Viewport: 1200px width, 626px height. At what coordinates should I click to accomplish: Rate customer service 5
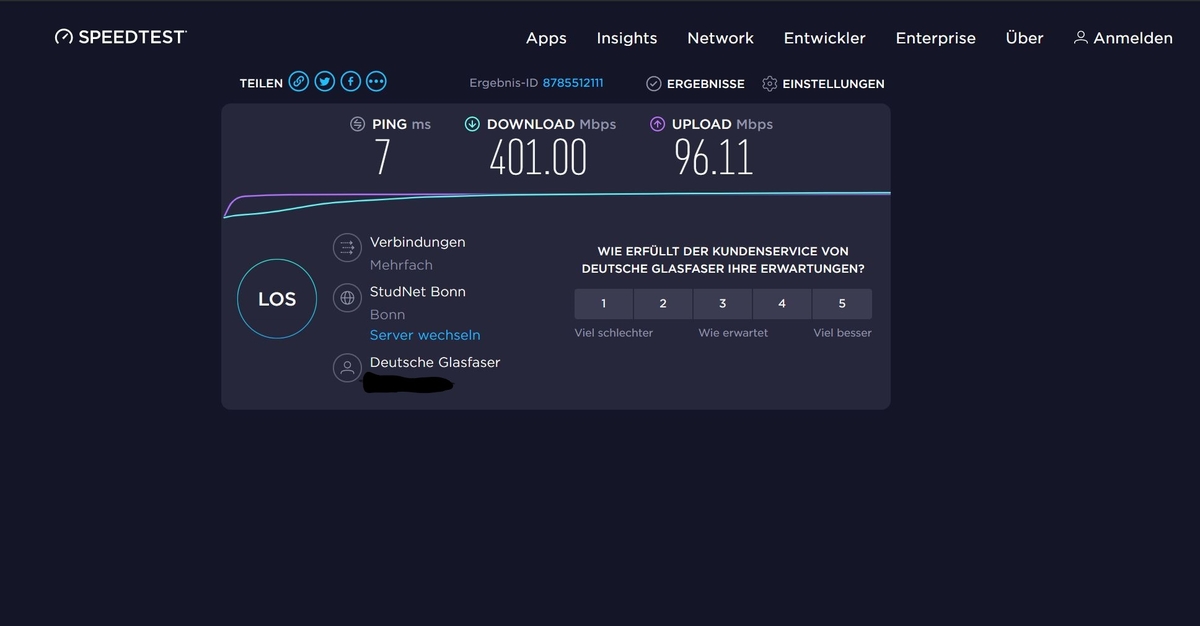(842, 303)
